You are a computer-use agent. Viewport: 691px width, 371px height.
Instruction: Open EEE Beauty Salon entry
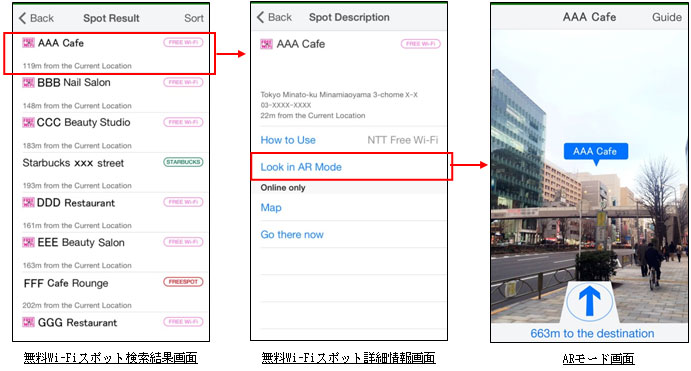[x=110, y=252]
